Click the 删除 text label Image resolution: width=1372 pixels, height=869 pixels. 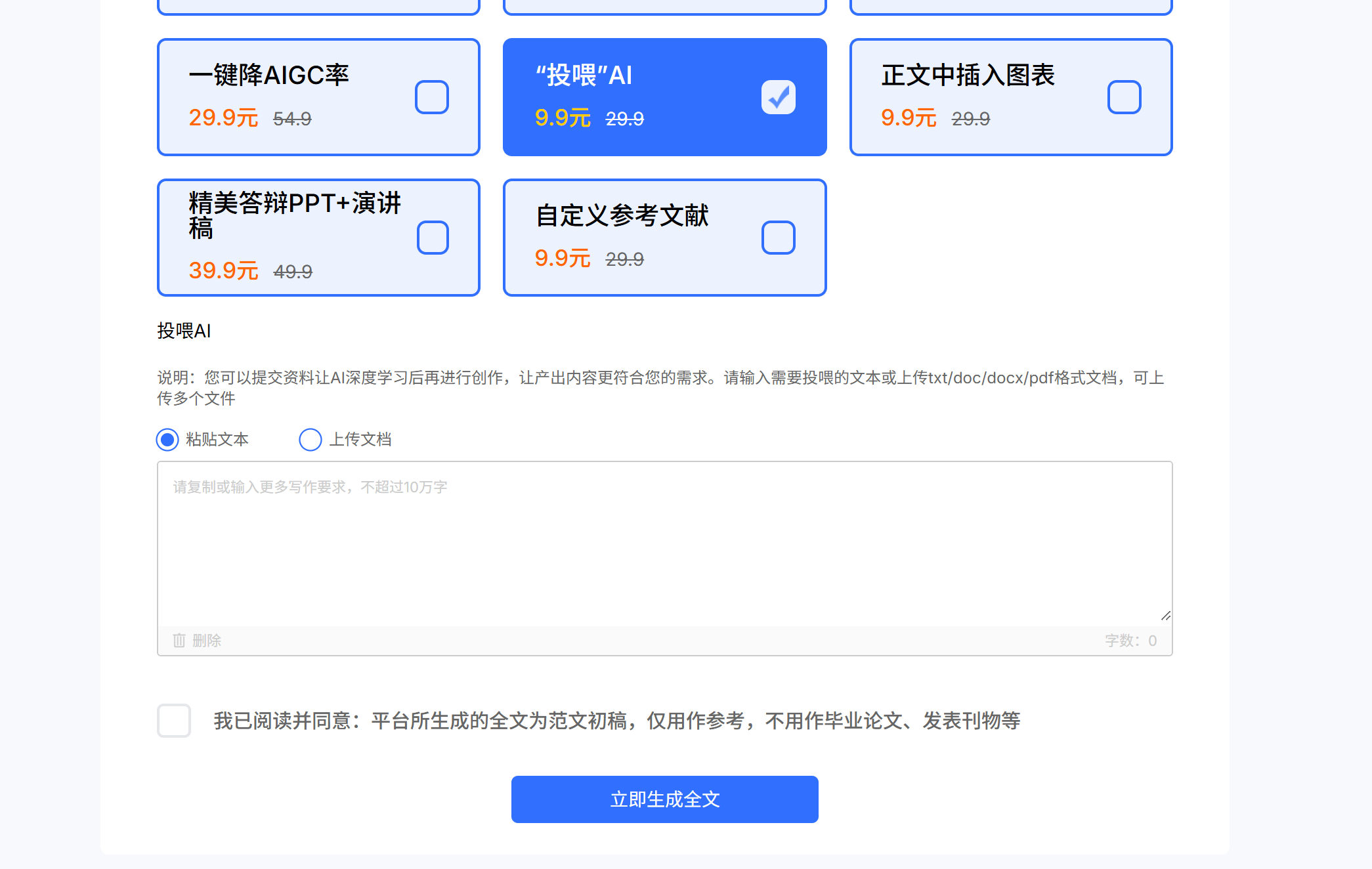click(207, 641)
